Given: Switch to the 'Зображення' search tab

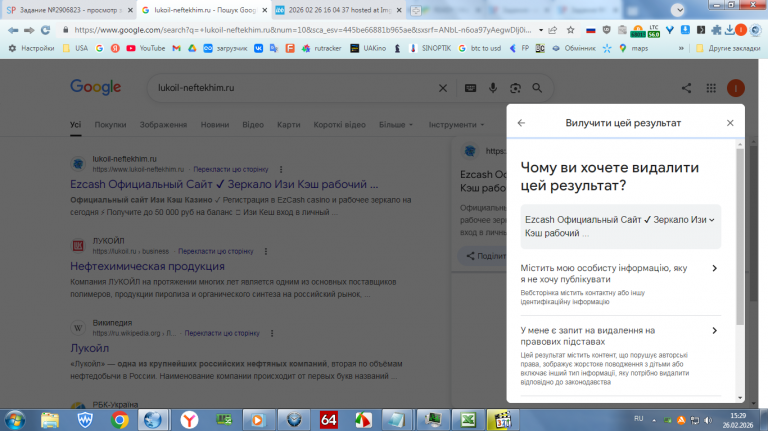Looking at the screenshot, I should [163, 125].
